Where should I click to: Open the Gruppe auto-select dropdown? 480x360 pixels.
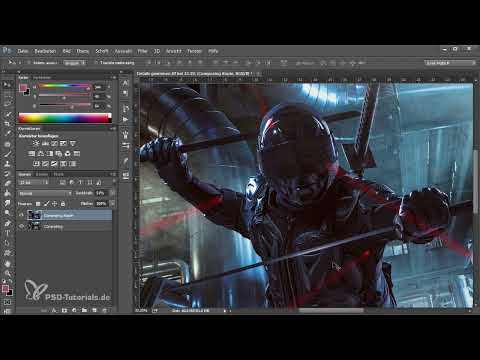coord(75,63)
